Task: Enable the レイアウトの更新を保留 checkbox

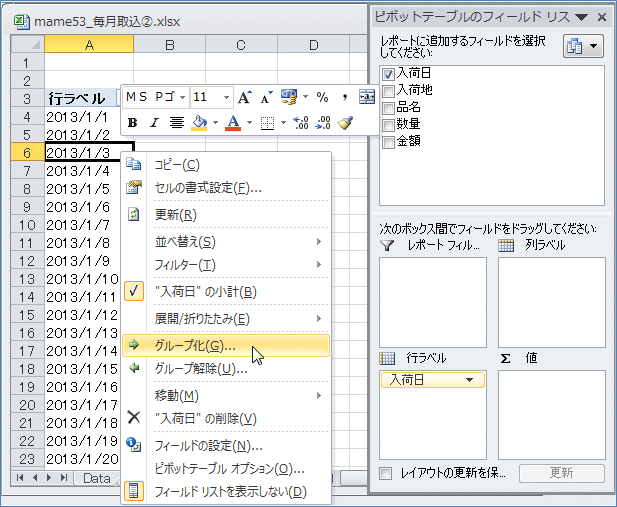Action: coord(386,473)
